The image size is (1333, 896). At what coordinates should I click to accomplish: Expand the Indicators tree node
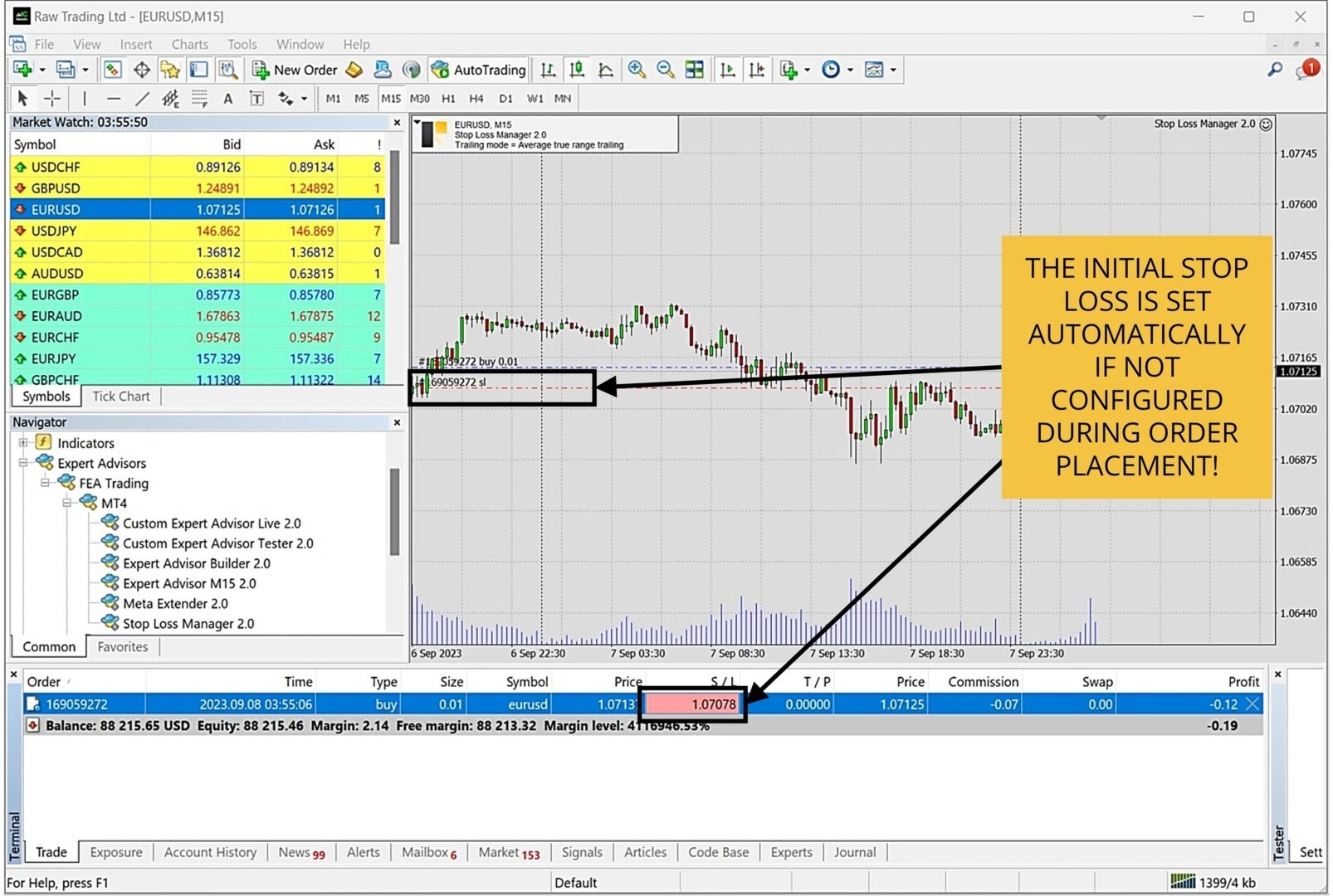pos(24,442)
